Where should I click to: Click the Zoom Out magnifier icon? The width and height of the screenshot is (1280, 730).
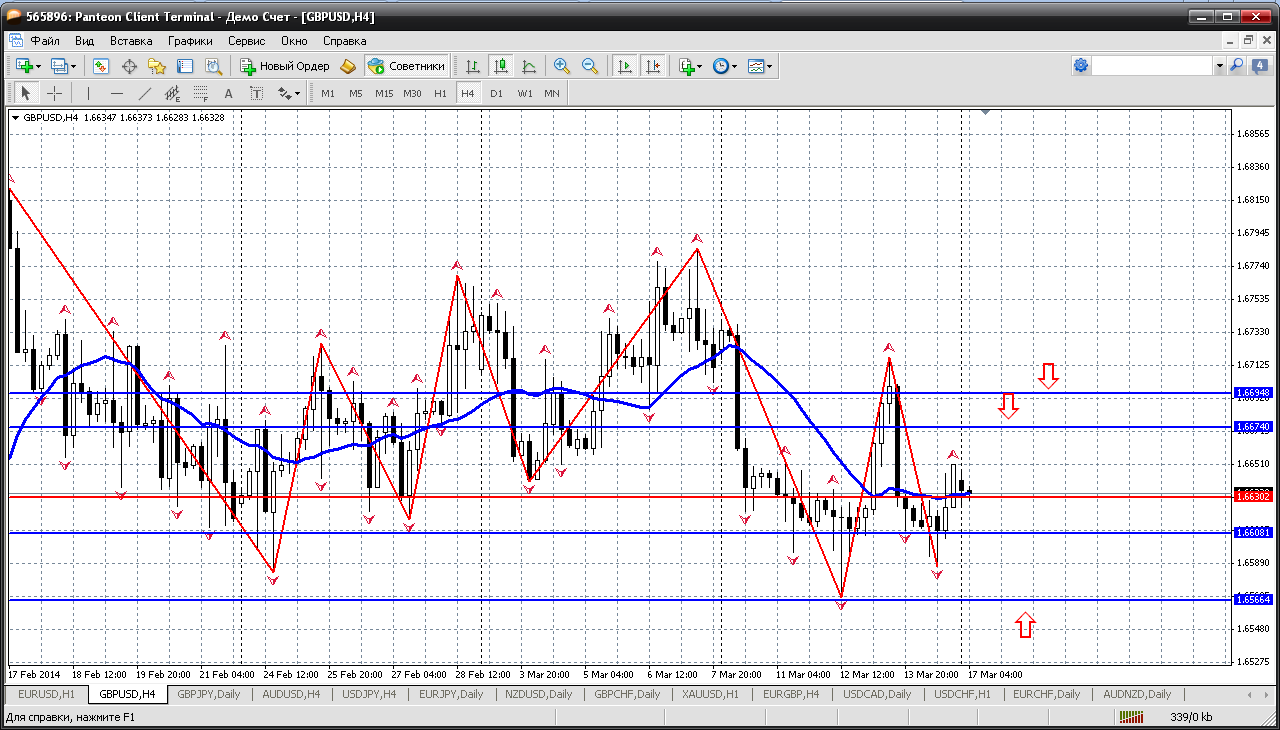pyautogui.click(x=590, y=66)
